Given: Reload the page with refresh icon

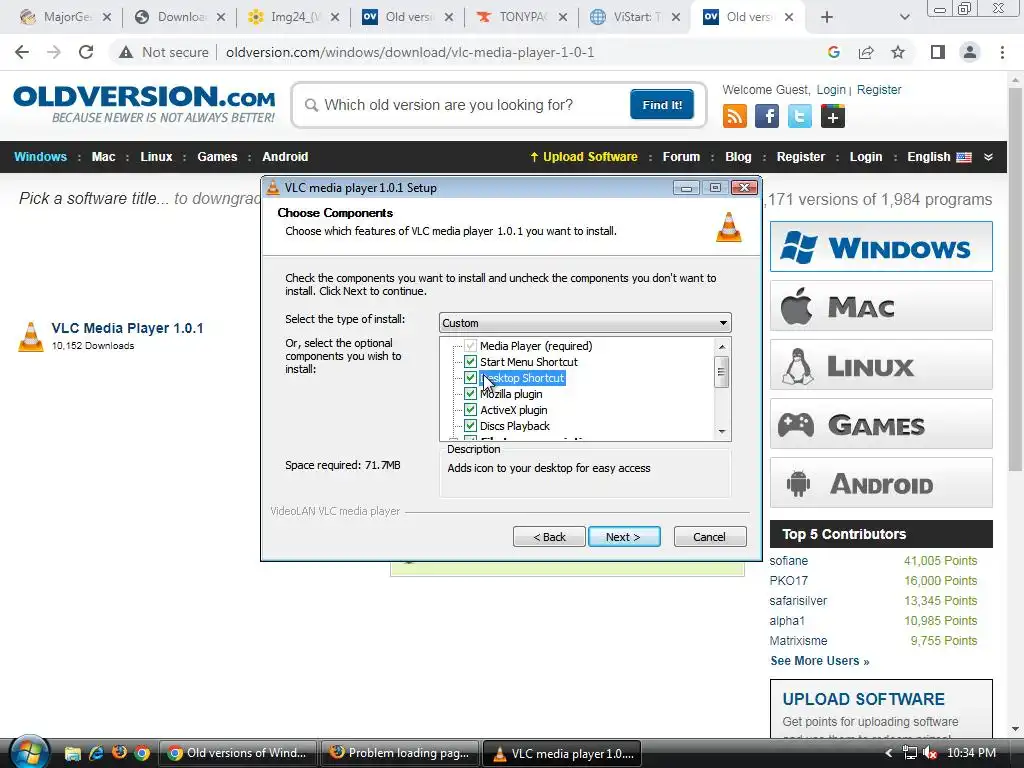Looking at the screenshot, I should tap(86, 52).
